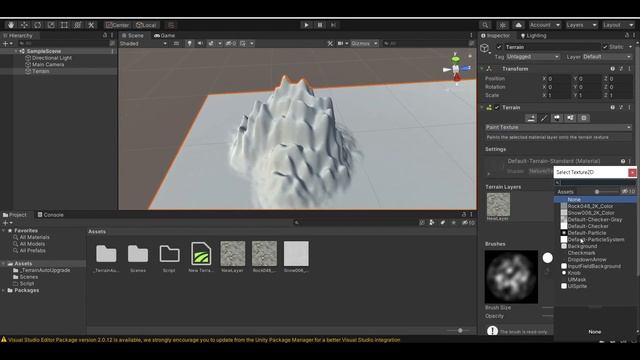Open the Paint Texture dropdown
640x360 pixels.
click(x=558, y=127)
